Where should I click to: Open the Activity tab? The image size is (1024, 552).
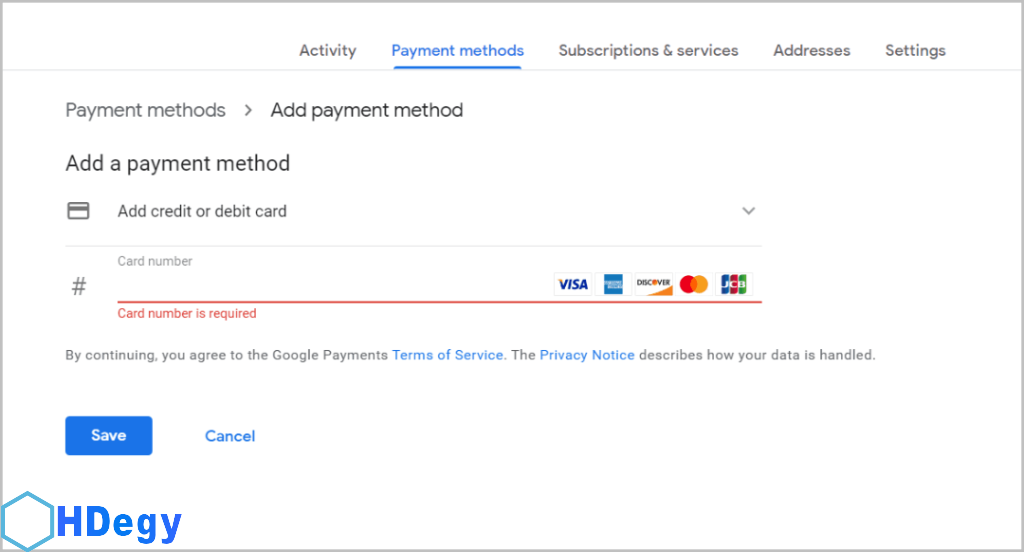[327, 50]
